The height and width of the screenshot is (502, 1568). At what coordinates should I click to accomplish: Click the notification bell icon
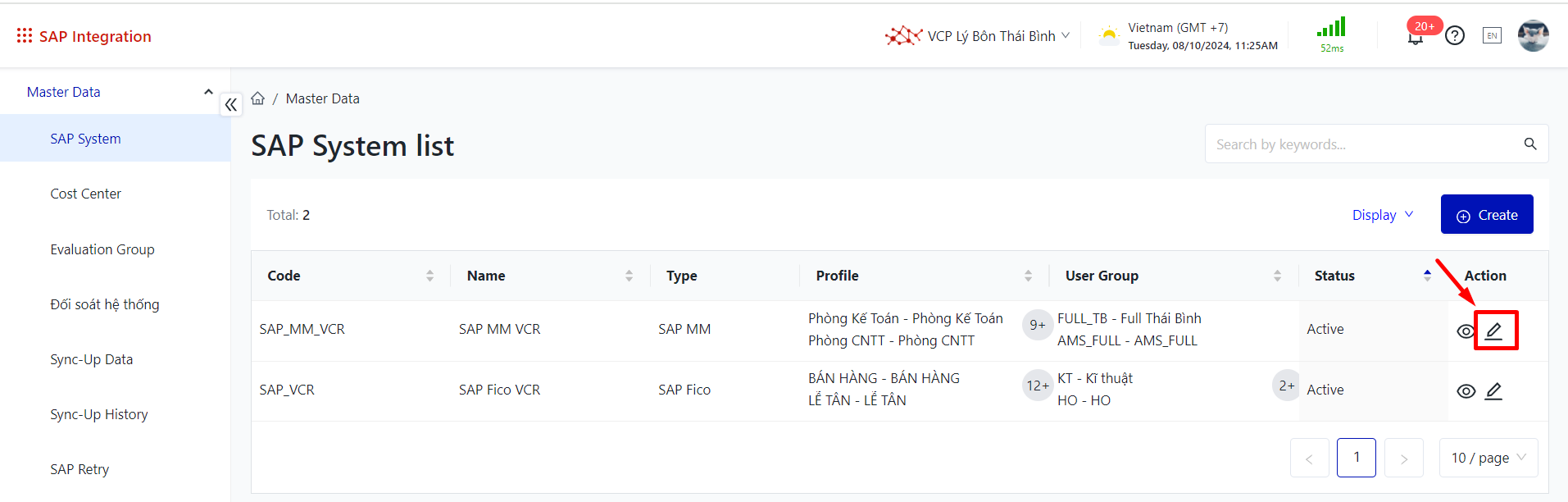coord(1416,38)
